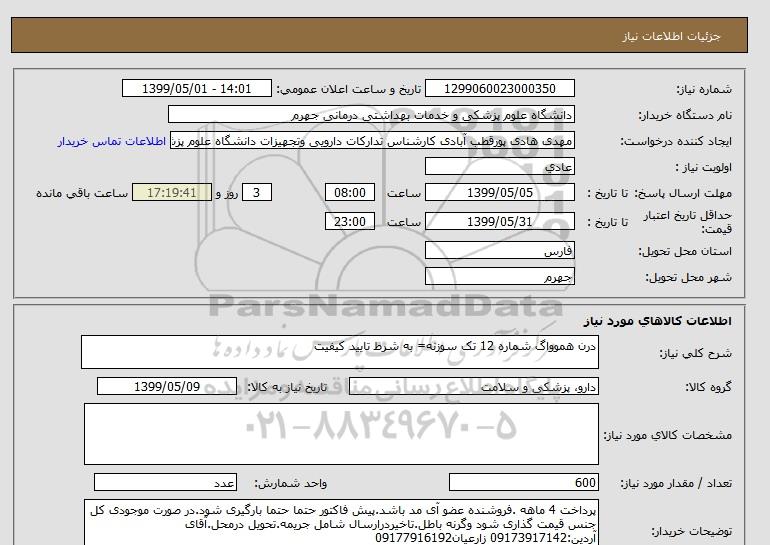Viewport: 770px width, 545px height.
Task: Click the جزئیات اطلاعات نیاز header title
Action: click(671, 36)
